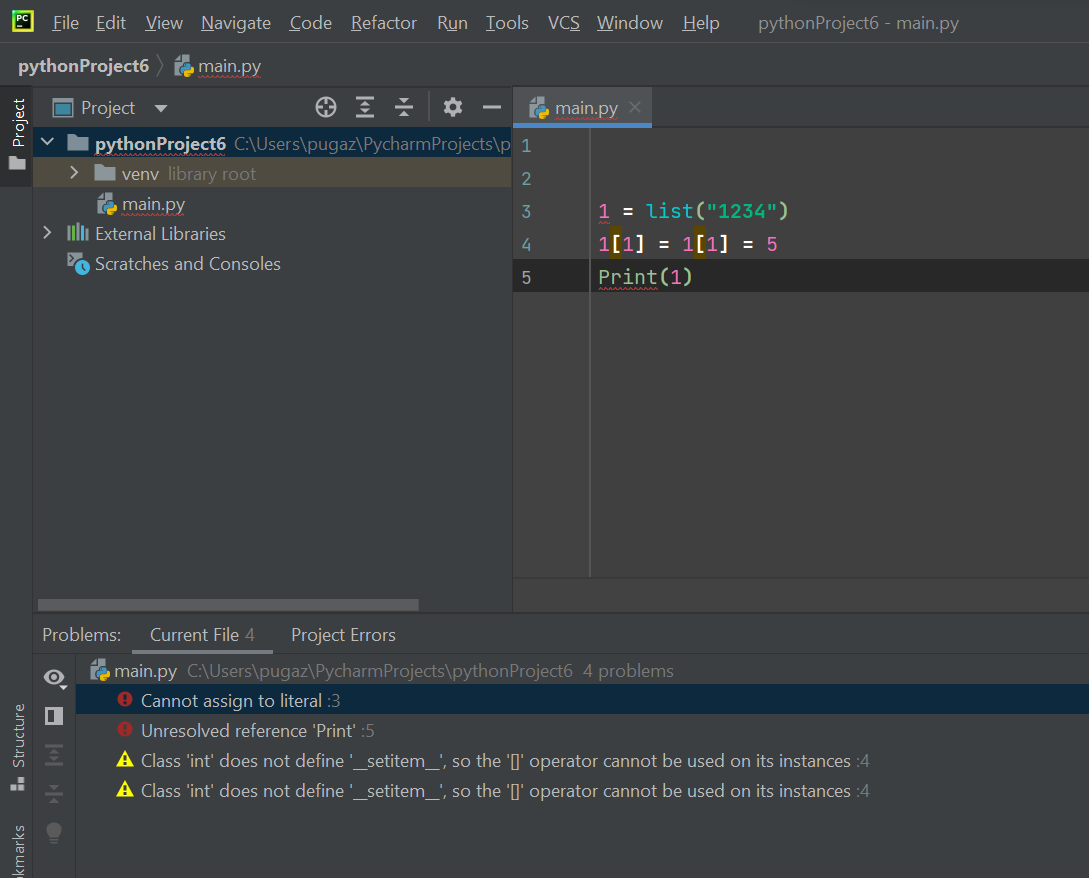Switch to the main.py editor tab
The width and height of the screenshot is (1089, 878).
click(582, 108)
